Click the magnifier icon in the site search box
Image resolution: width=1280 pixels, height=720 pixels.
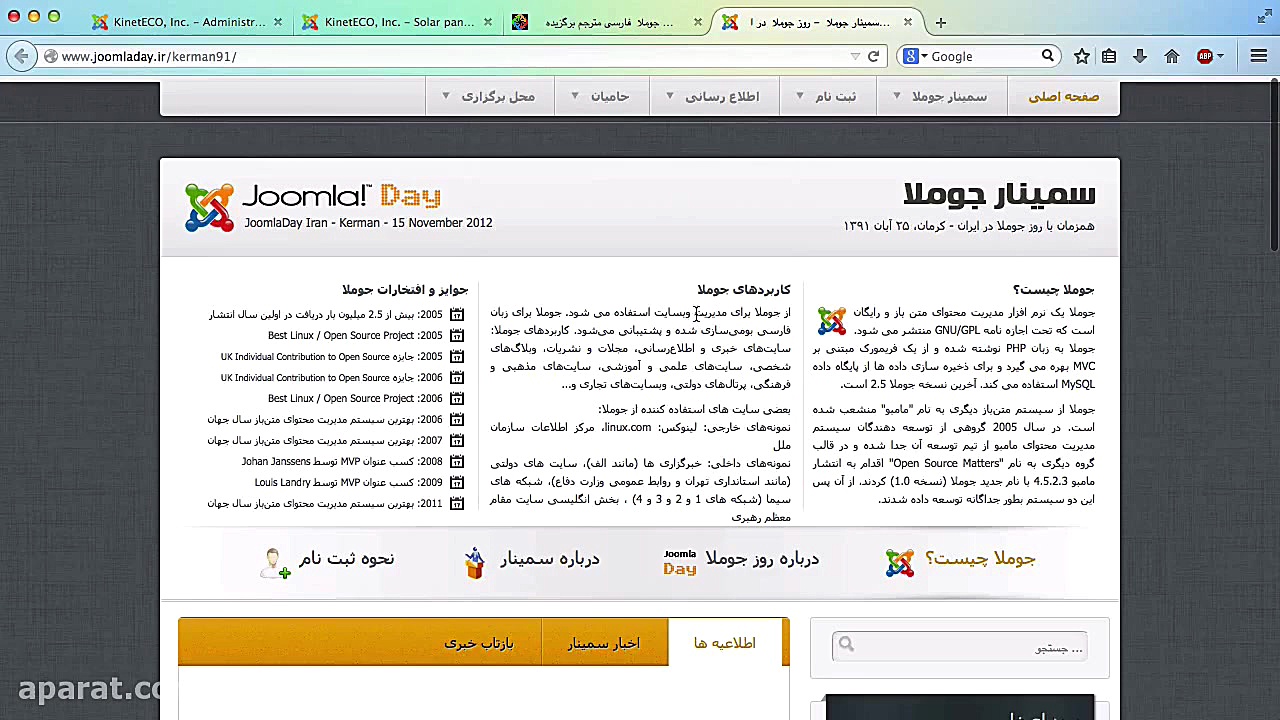[x=846, y=645]
